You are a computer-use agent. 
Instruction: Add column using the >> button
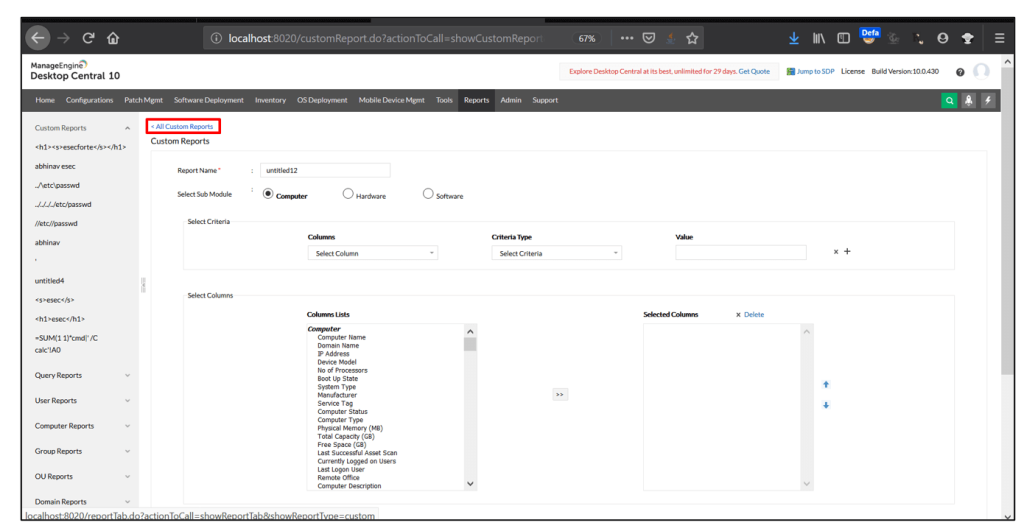(x=560, y=394)
